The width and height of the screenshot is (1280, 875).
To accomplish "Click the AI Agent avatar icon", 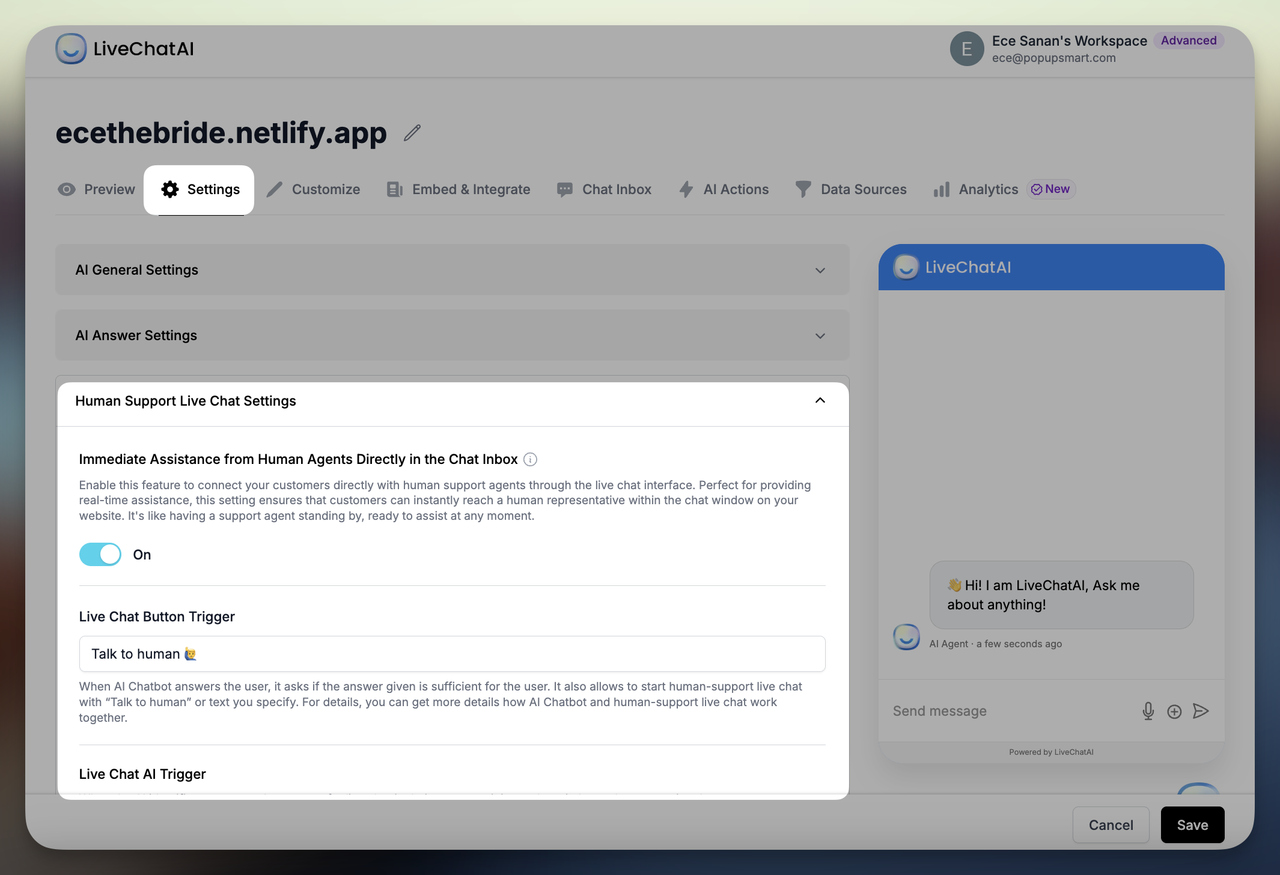I will 906,637.
